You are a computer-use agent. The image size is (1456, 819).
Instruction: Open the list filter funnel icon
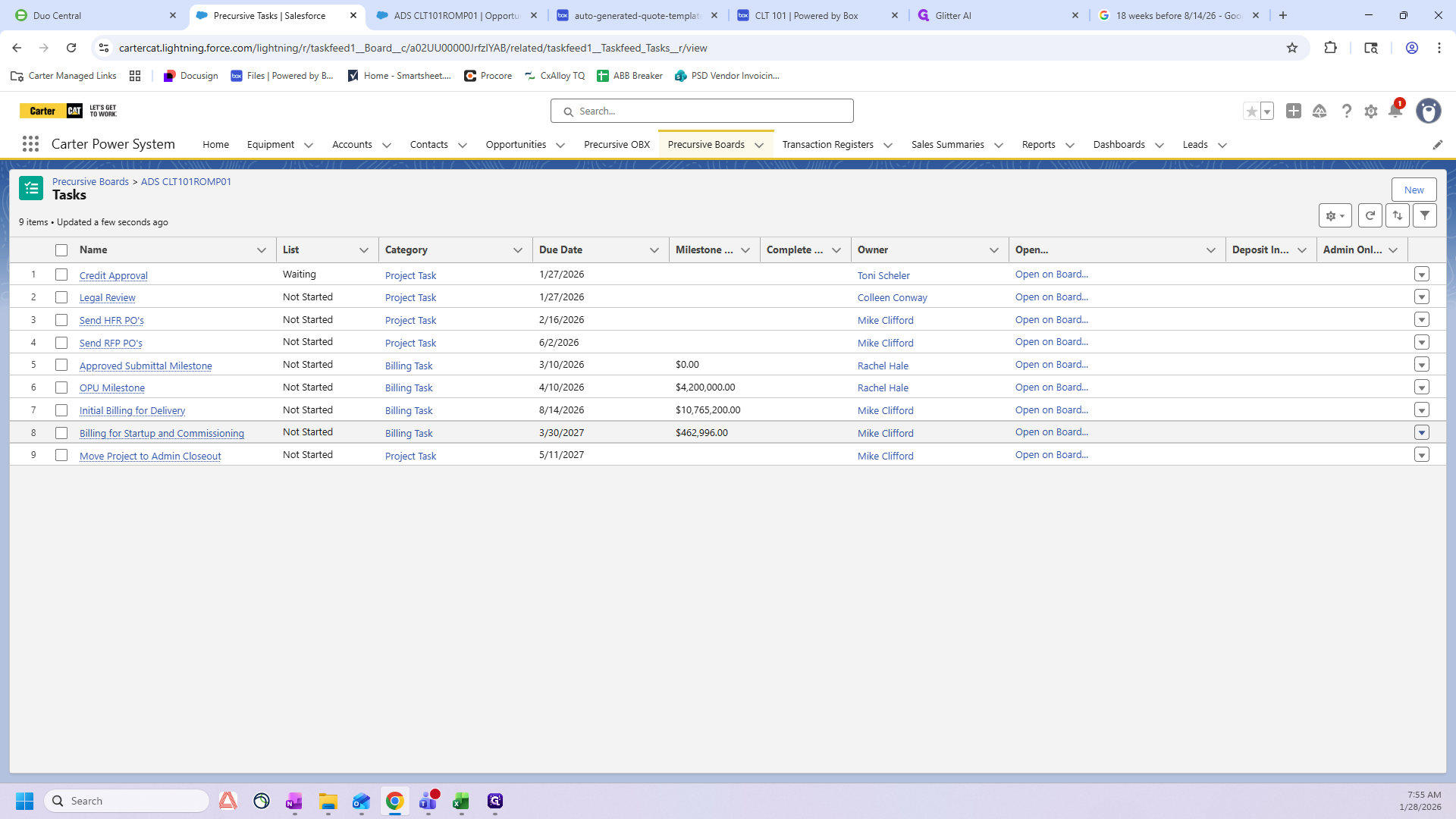tap(1425, 216)
